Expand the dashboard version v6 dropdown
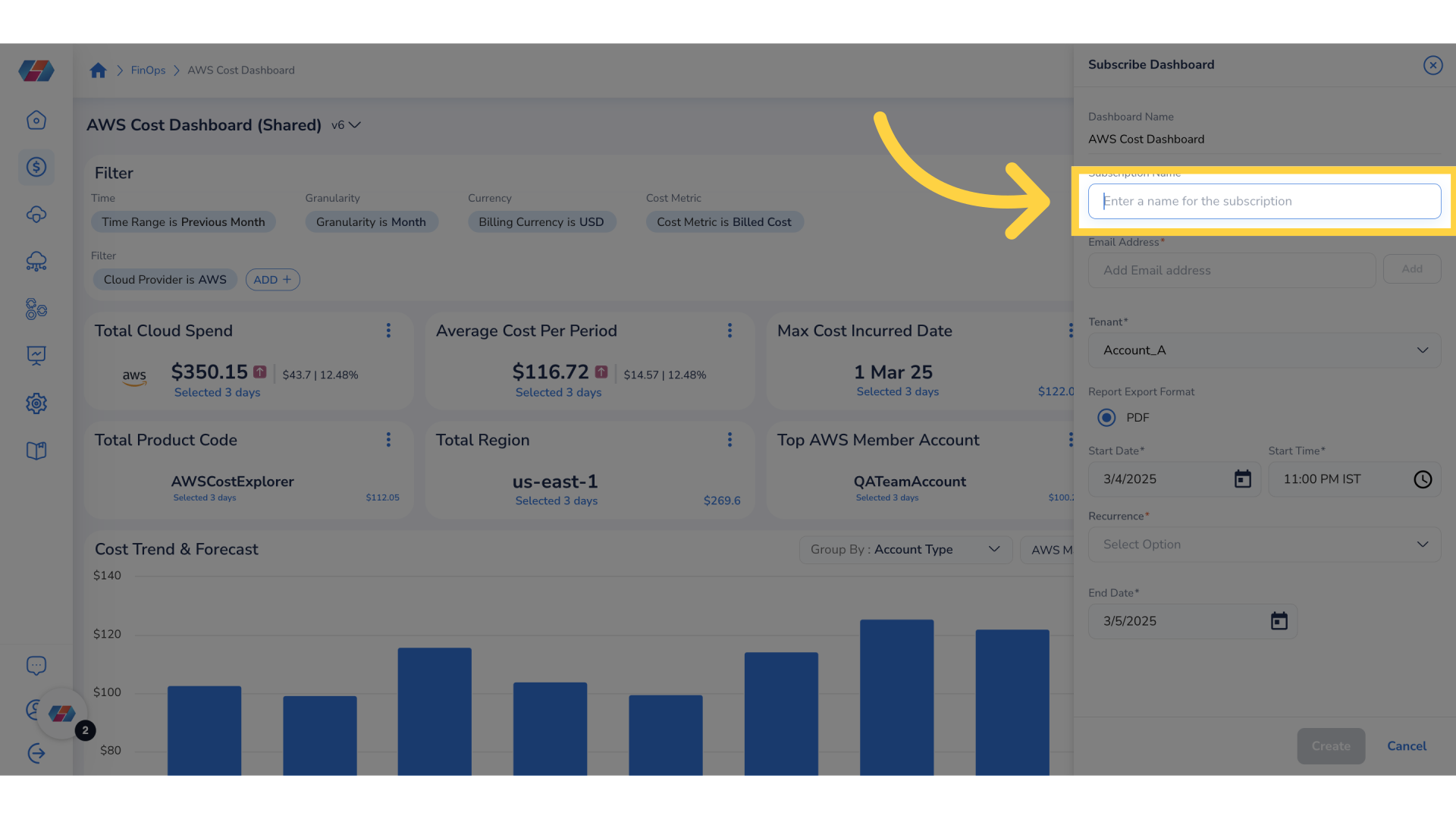 [x=346, y=125]
